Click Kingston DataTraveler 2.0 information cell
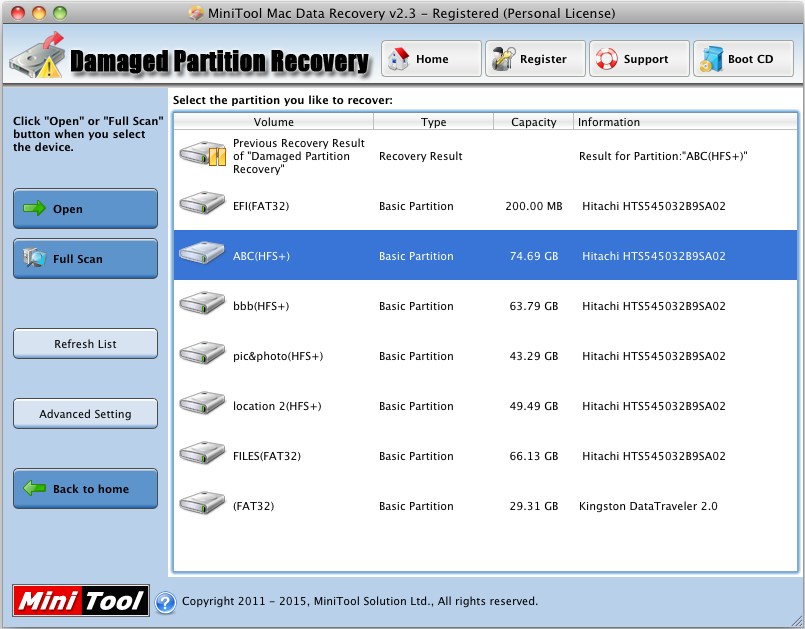This screenshot has width=805, height=629. point(648,506)
